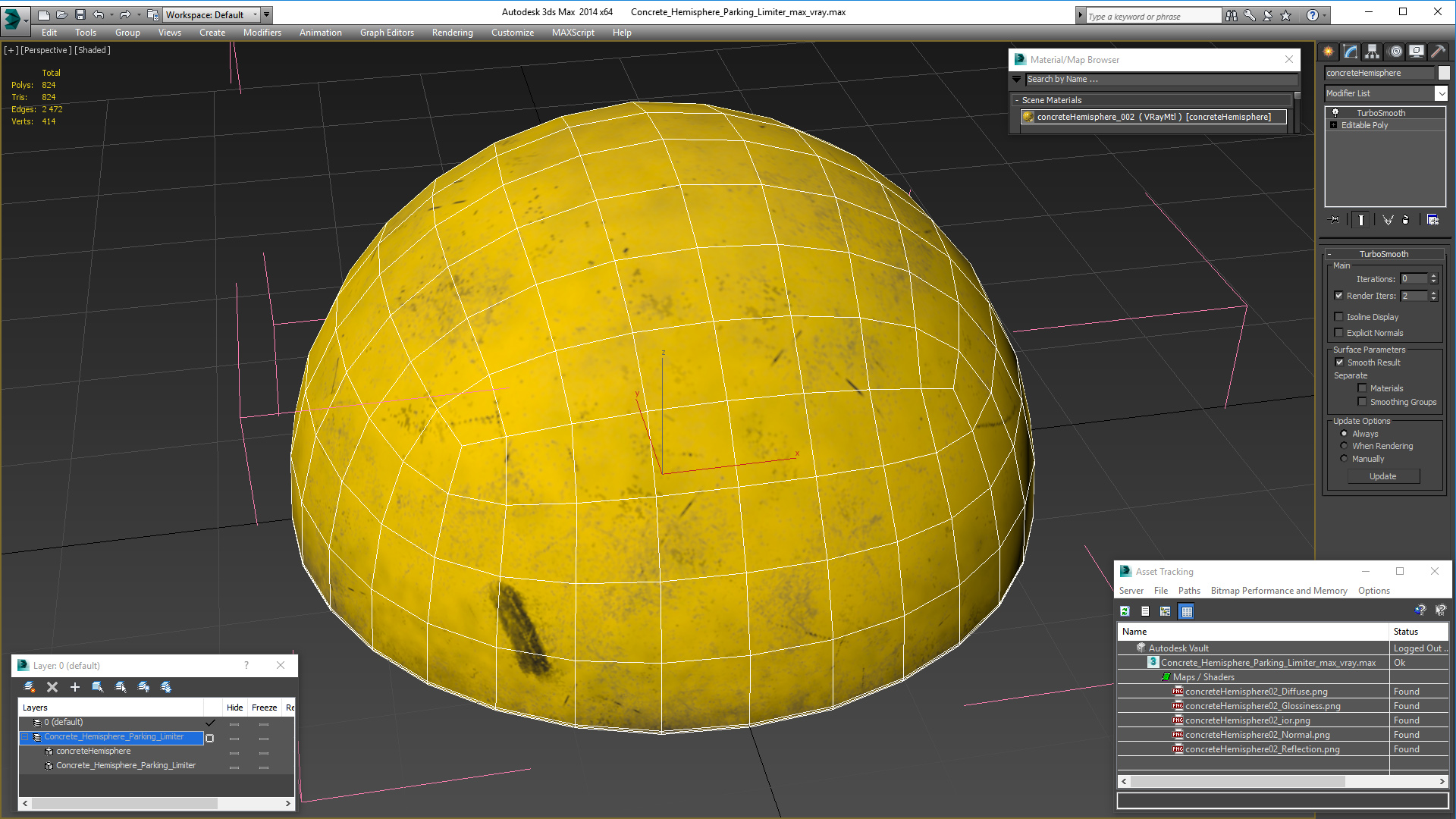Open the Rendering menu
Viewport: 1456px width, 819px height.
tap(452, 33)
